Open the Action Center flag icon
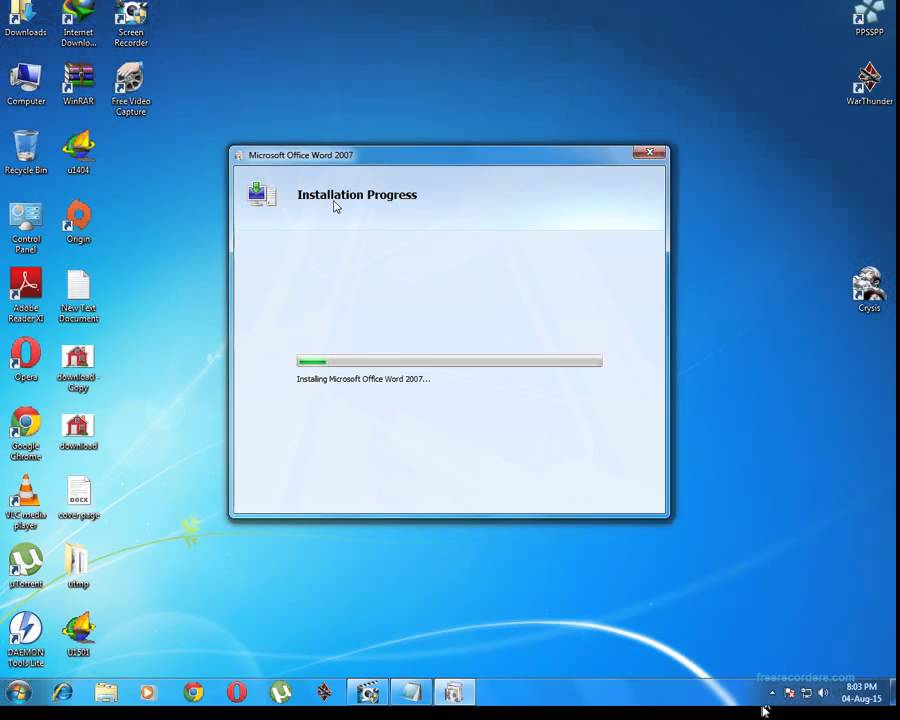The image size is (900, 720). [789, 693]
